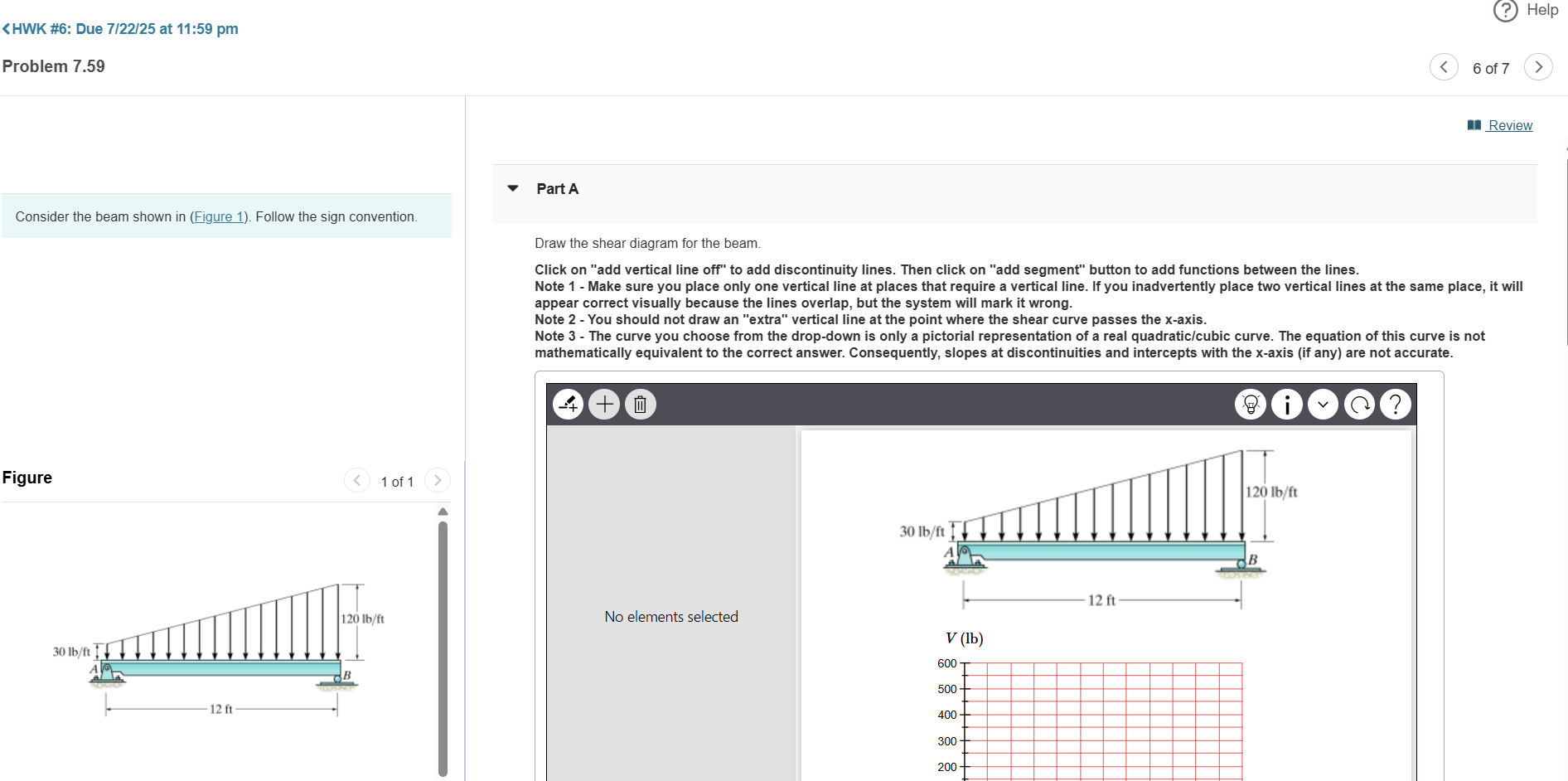This screenshot has width=1568, height=781.
Task: Click the 300 label on V axis
Action: 947,741
